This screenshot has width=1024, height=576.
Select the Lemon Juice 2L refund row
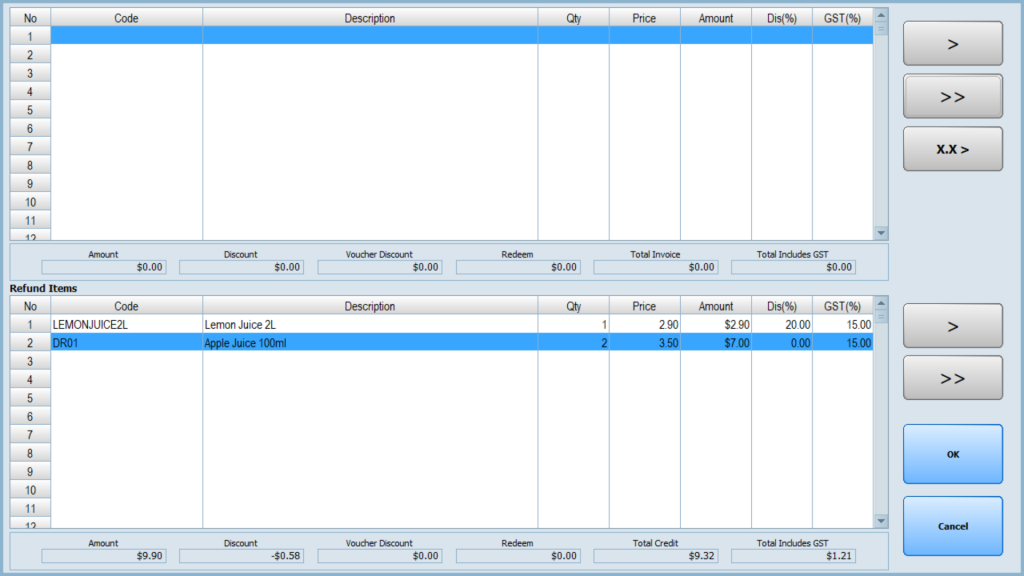click(x=369, y=325)
